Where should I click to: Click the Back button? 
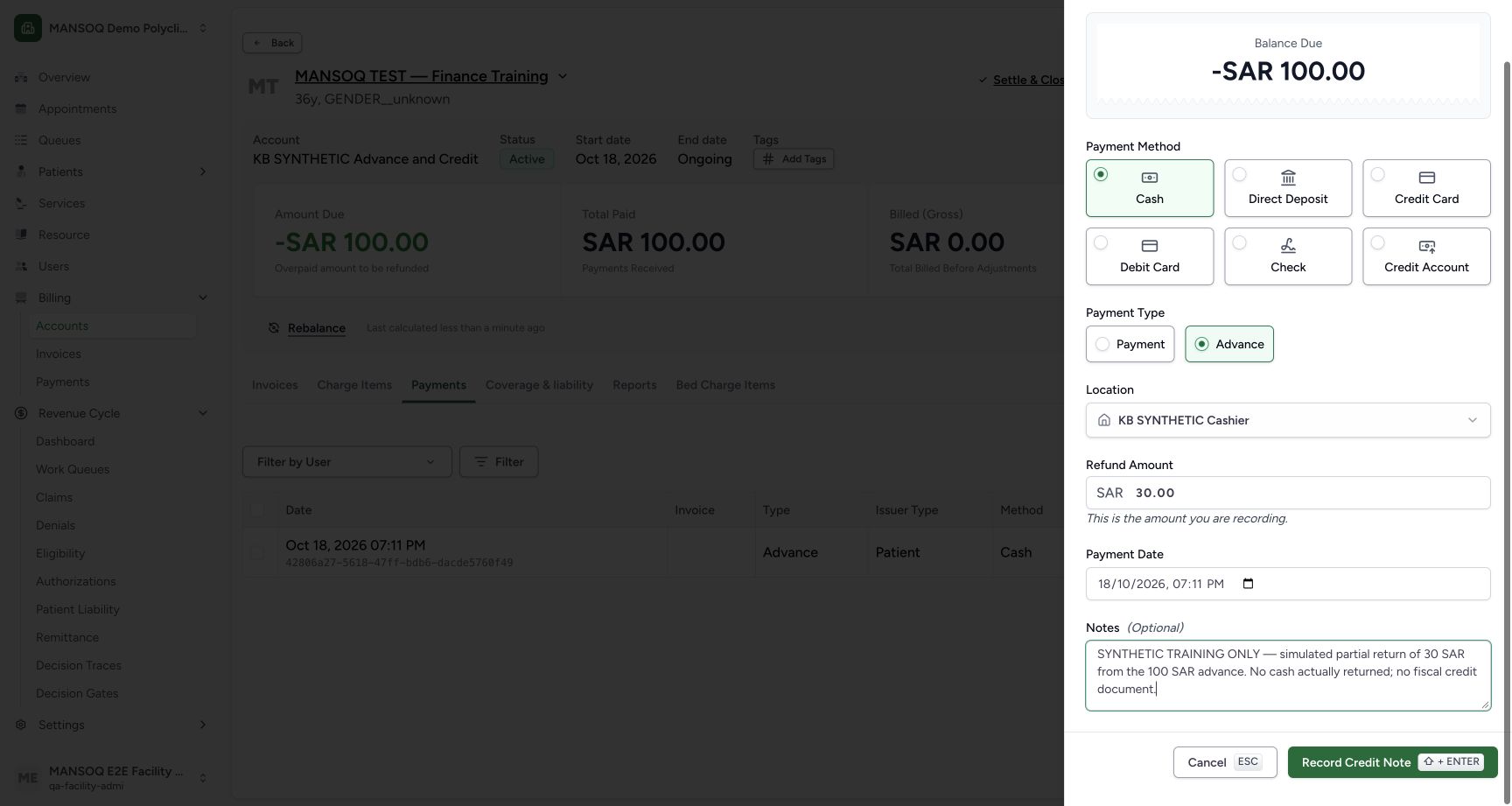pos(273,43)
